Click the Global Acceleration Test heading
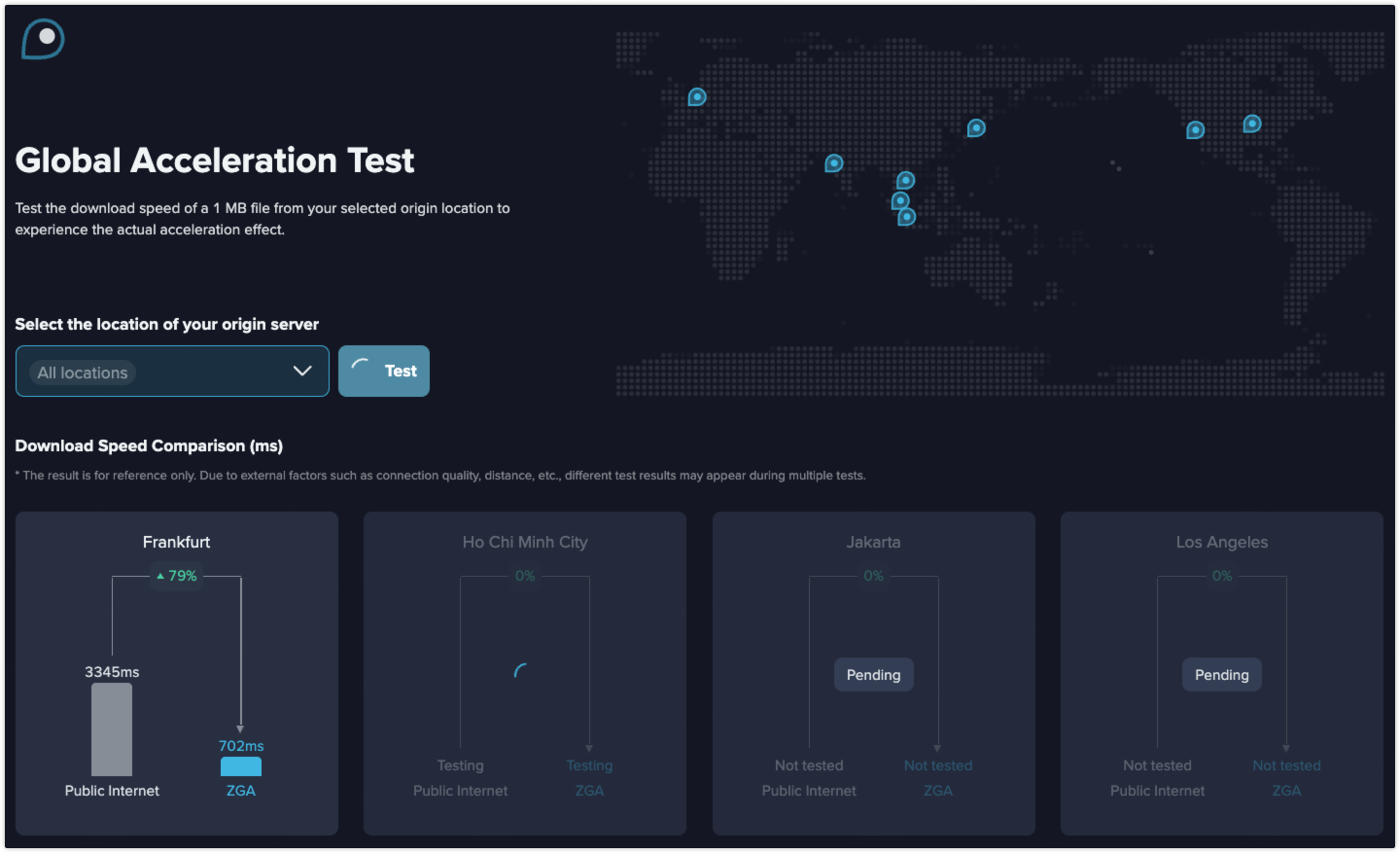Viewport: 1400px width, 853px height. pos(215,160)
